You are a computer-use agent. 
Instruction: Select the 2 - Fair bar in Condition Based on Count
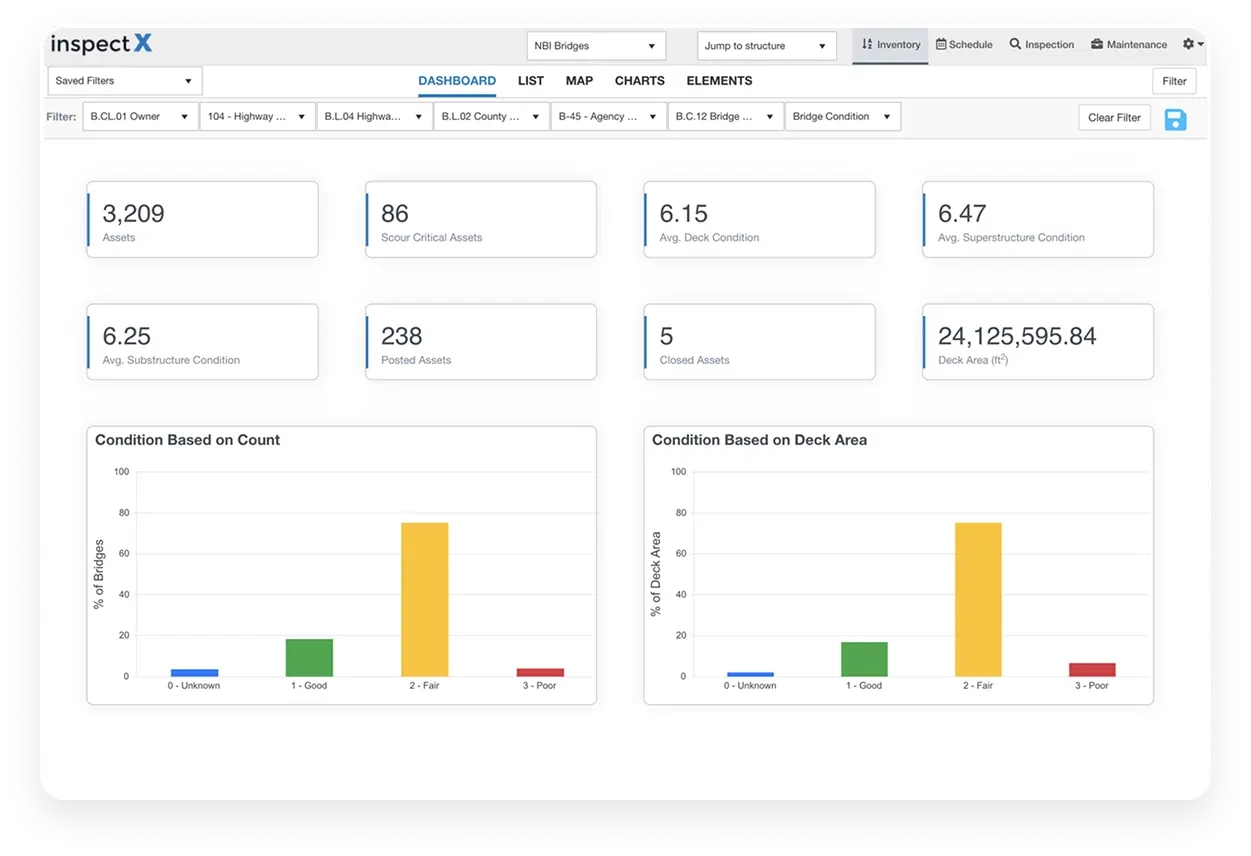pyautogui.click(x=423, y=598)
